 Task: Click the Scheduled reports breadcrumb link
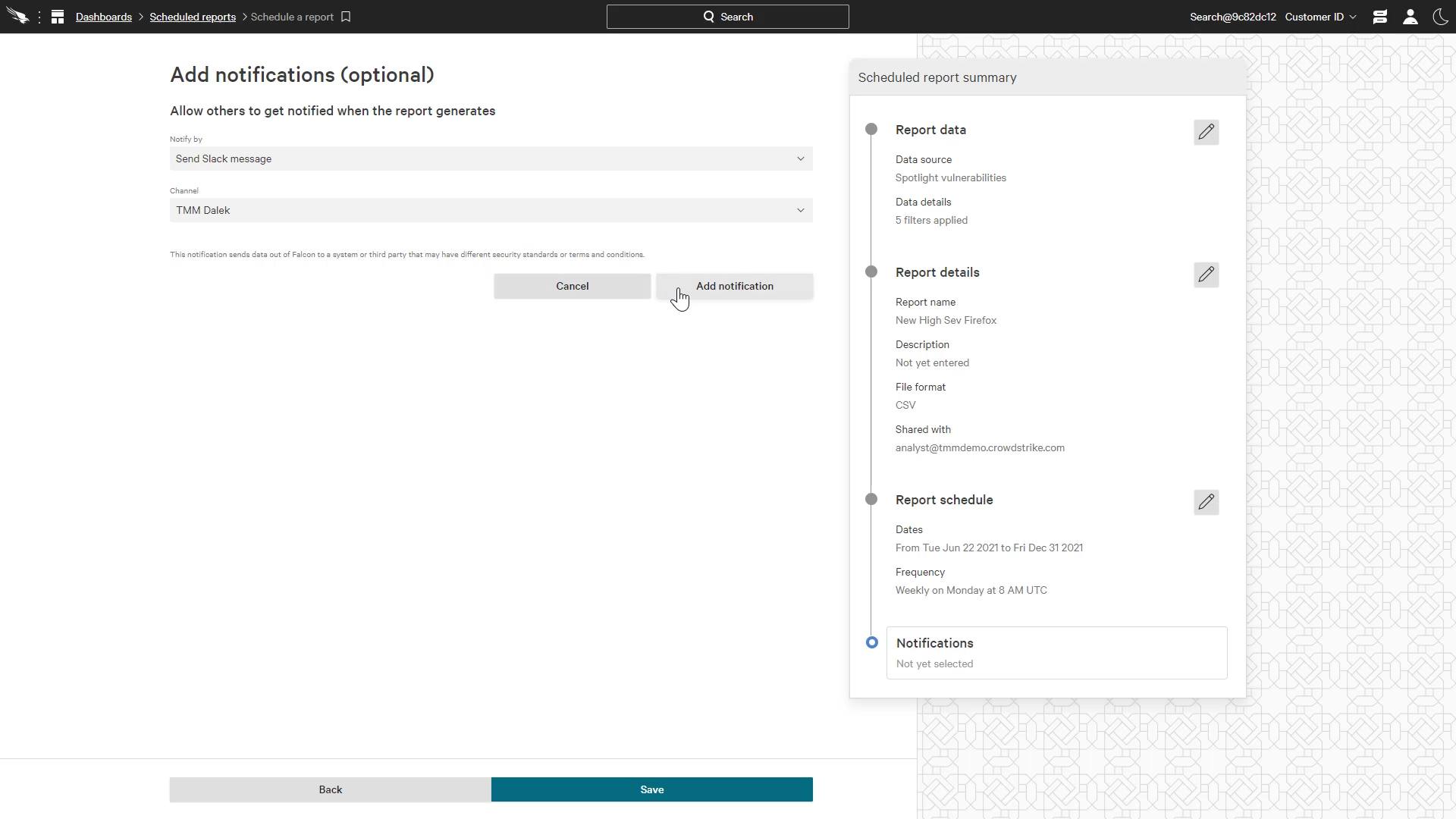193,16
